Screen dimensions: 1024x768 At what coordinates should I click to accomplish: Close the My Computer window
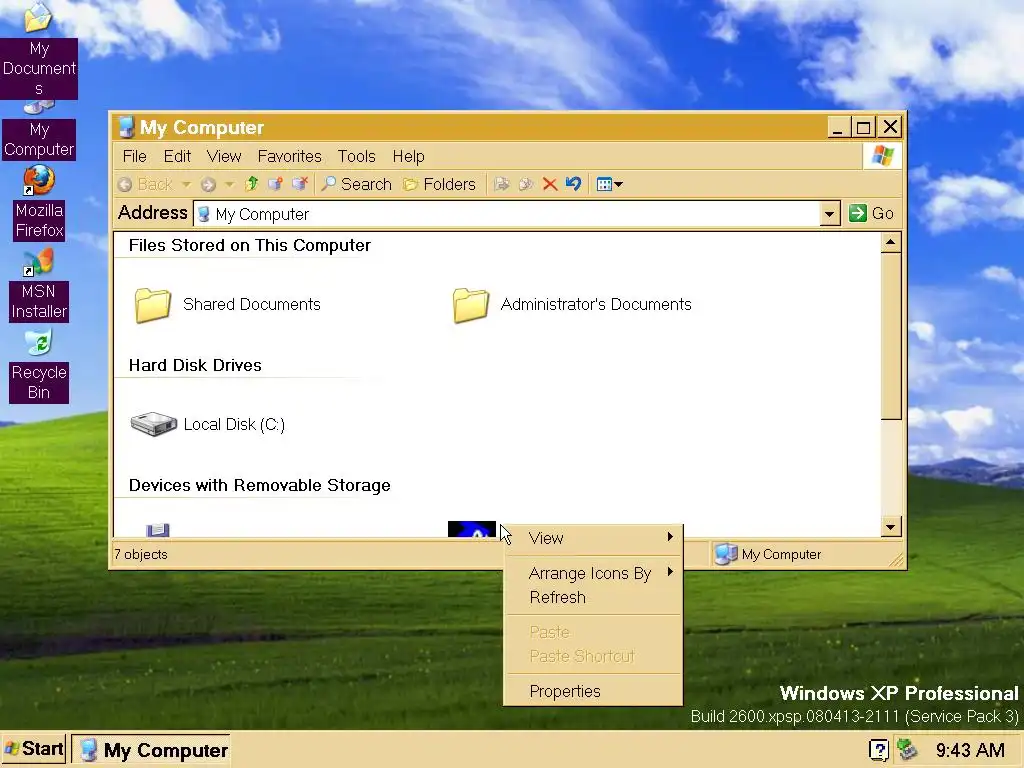click(x=890, y=127)
